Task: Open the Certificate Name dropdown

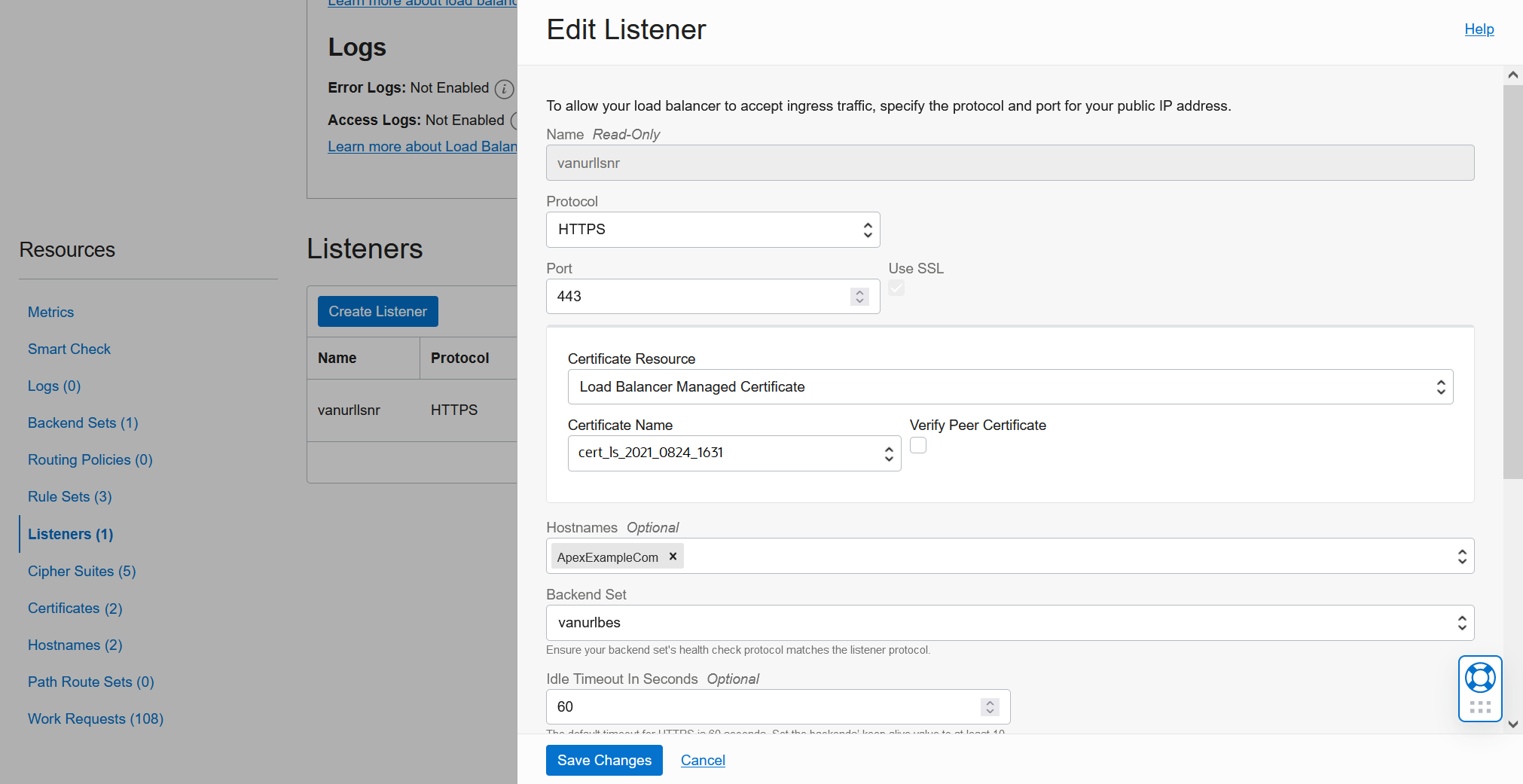Action: 734,453
